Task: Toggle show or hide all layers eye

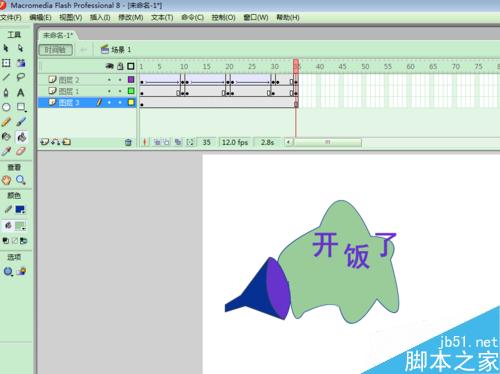Action: click(x=109, y=66)
